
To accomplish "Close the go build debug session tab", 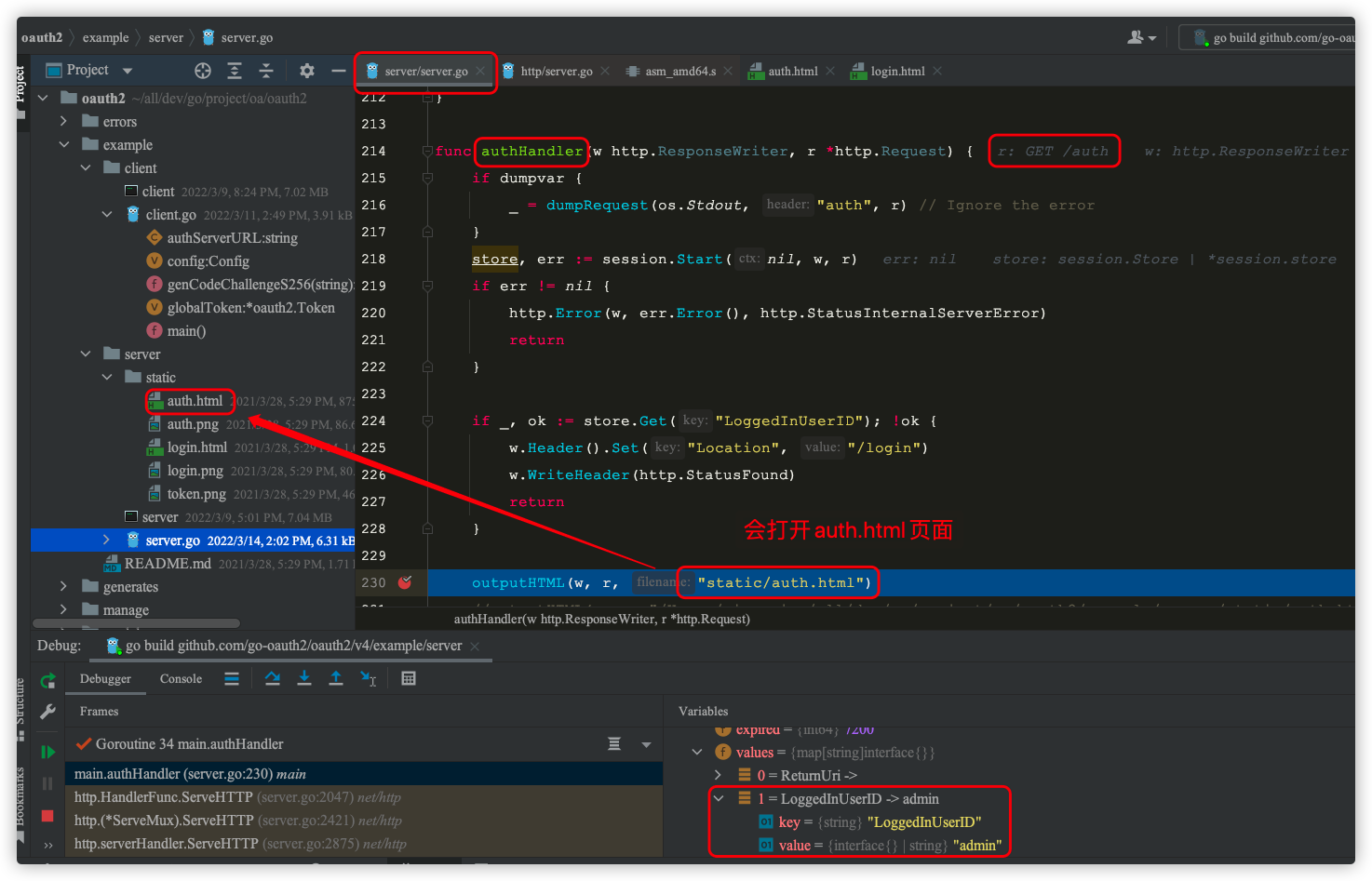I will pos(475,646).
